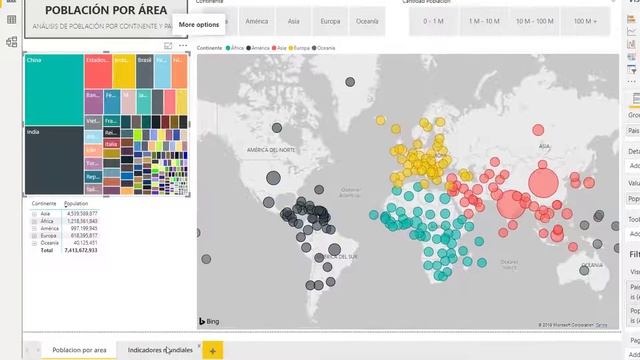Viewport: 640px width, 360px height.
Task: Click the gray bubble over Brazil
Action: pos(334,249)
